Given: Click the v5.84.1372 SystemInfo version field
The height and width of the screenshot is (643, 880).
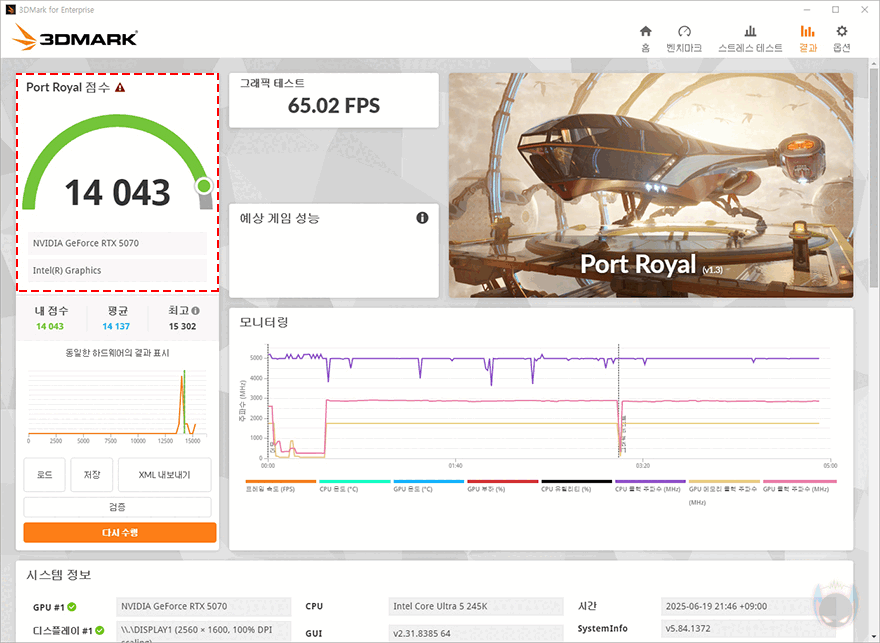Looking at the screenshot, I should pos(748,628).
